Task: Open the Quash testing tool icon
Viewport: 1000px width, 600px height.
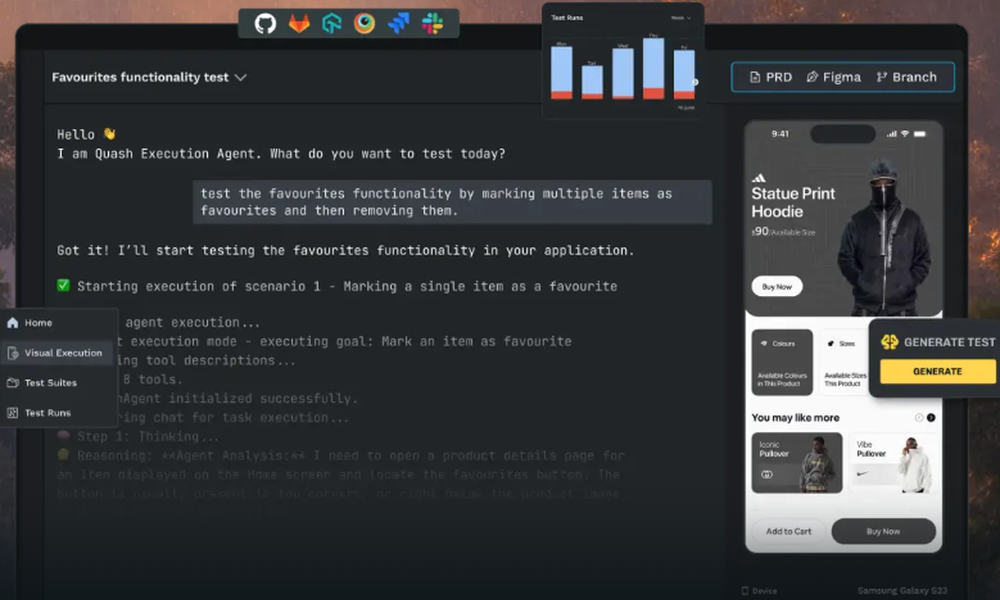Action: [330, 22]
